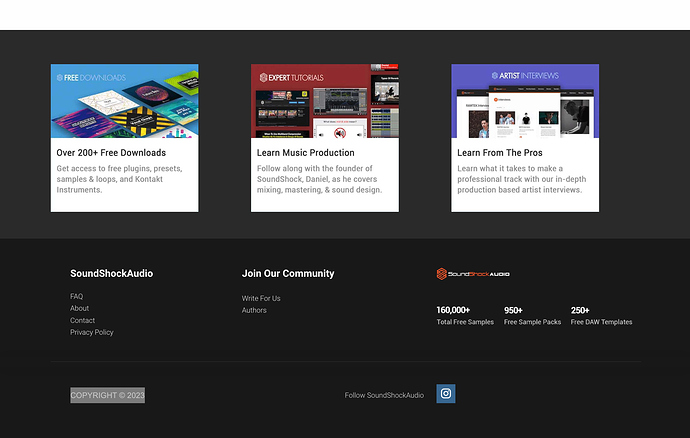The image size is (690, 438).
Task: Click the 250+ Free DAW Templates stat
Action: [x=601, y=316]
